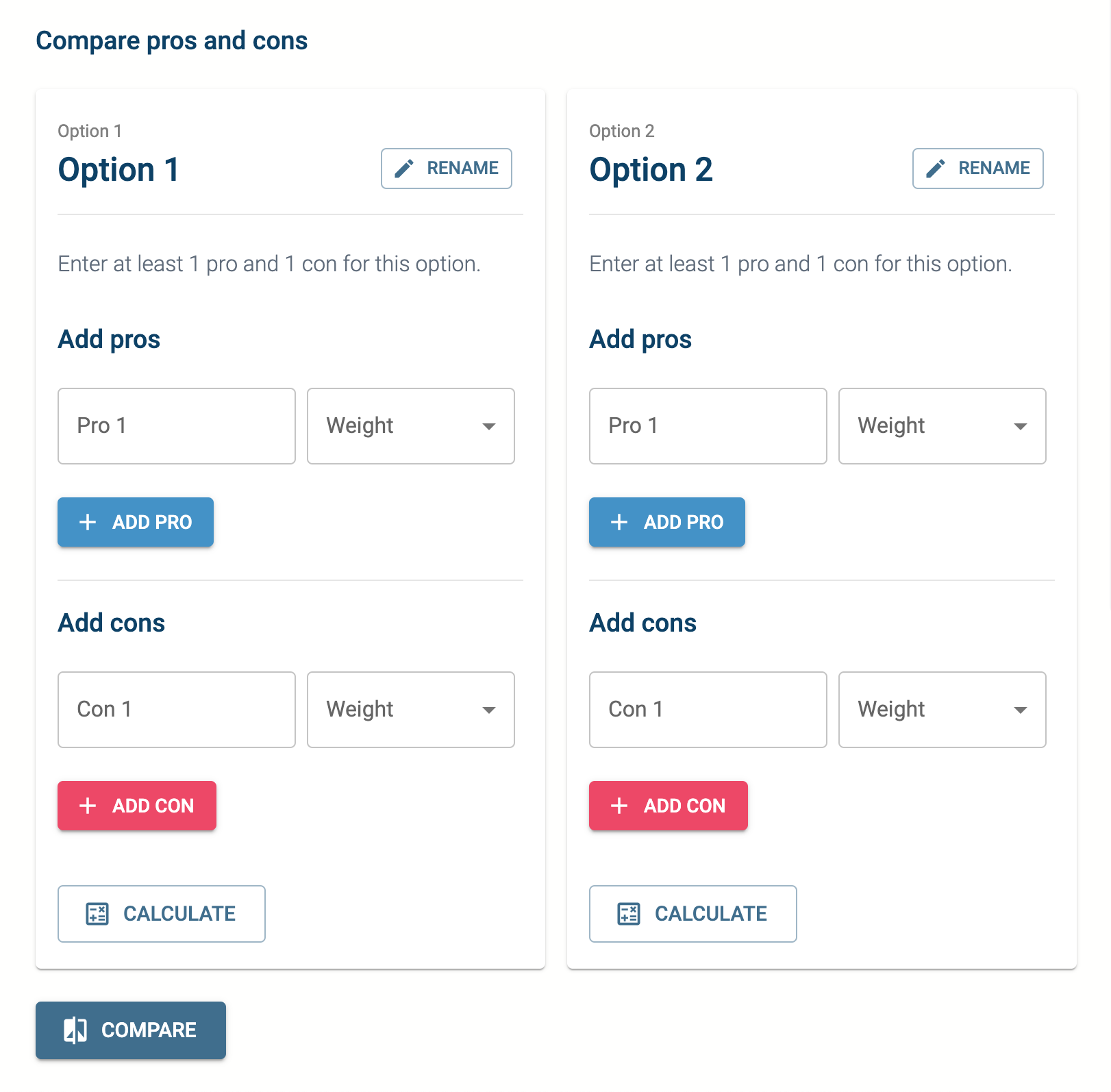This screenshot has height=1092, width=1111.
Task: Expand Weight dropdown for Option 2 Con 1
Action: pos(943,710)
